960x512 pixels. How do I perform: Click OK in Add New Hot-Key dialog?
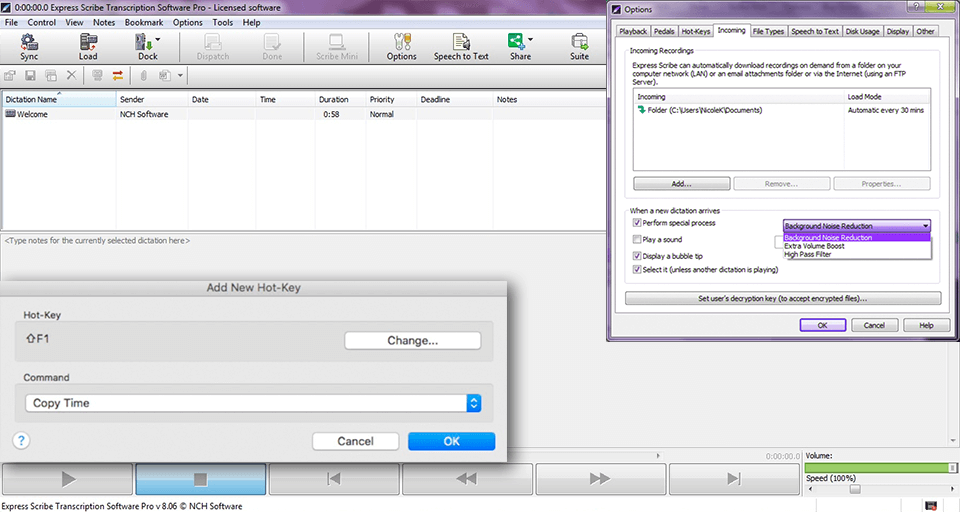tap(451, 441)
